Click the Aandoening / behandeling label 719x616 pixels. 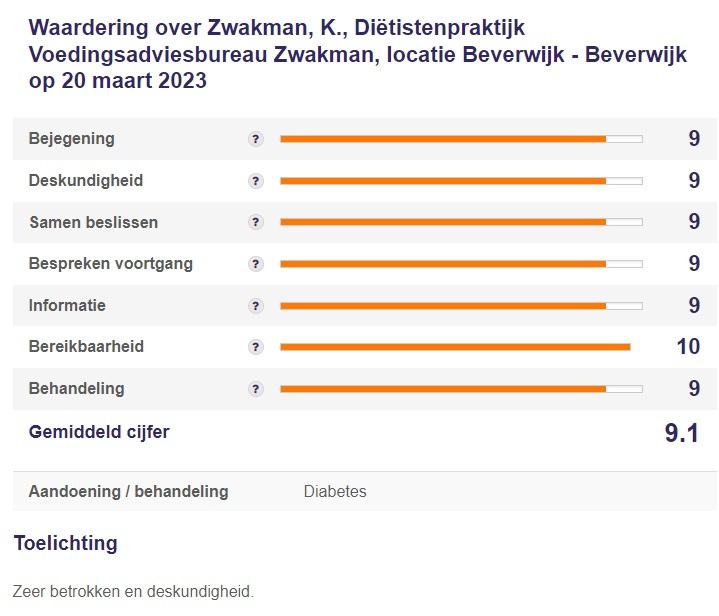(x=128, y=491)
